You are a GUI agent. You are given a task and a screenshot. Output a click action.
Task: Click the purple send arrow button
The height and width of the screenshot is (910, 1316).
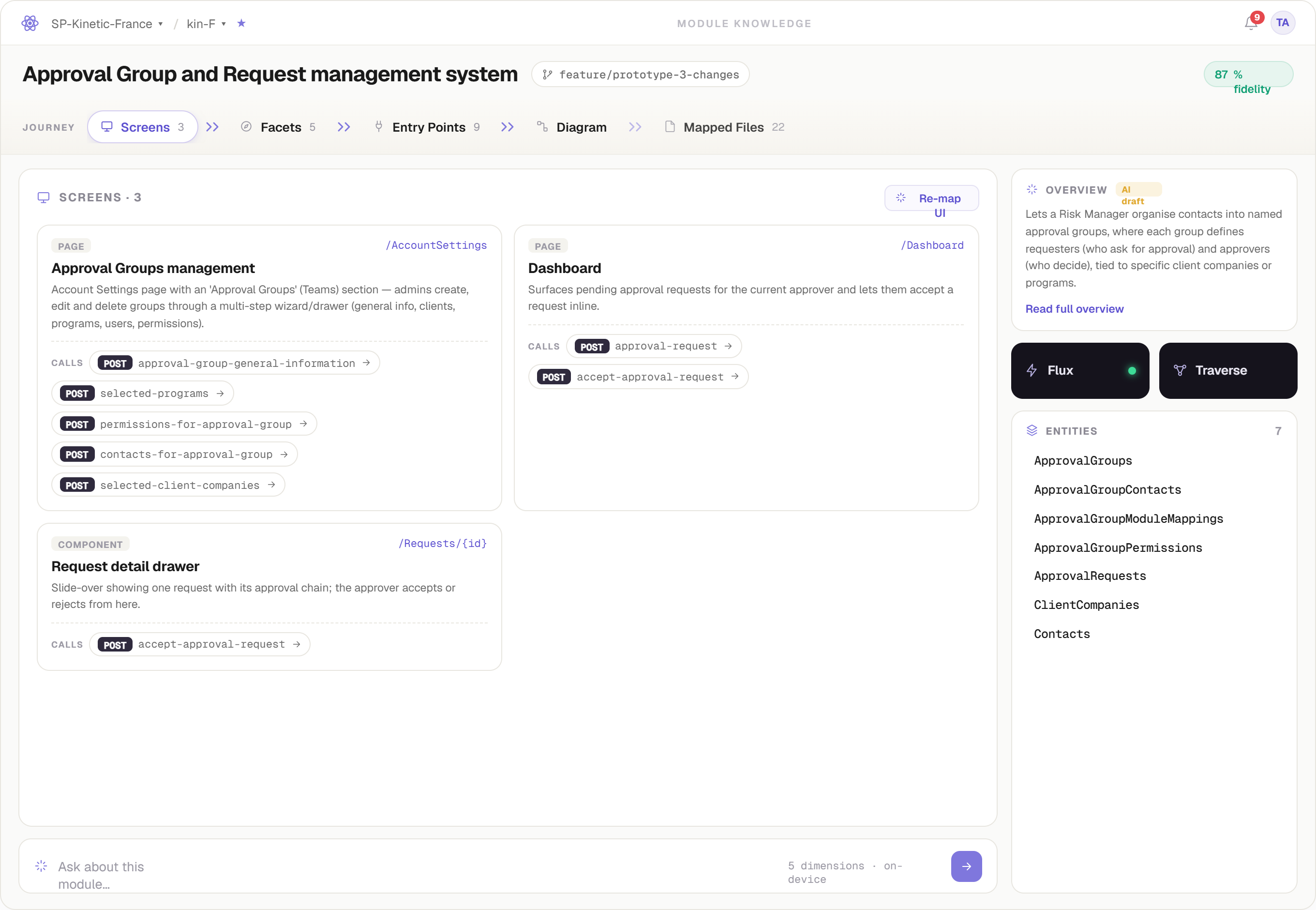coord(966,866)
